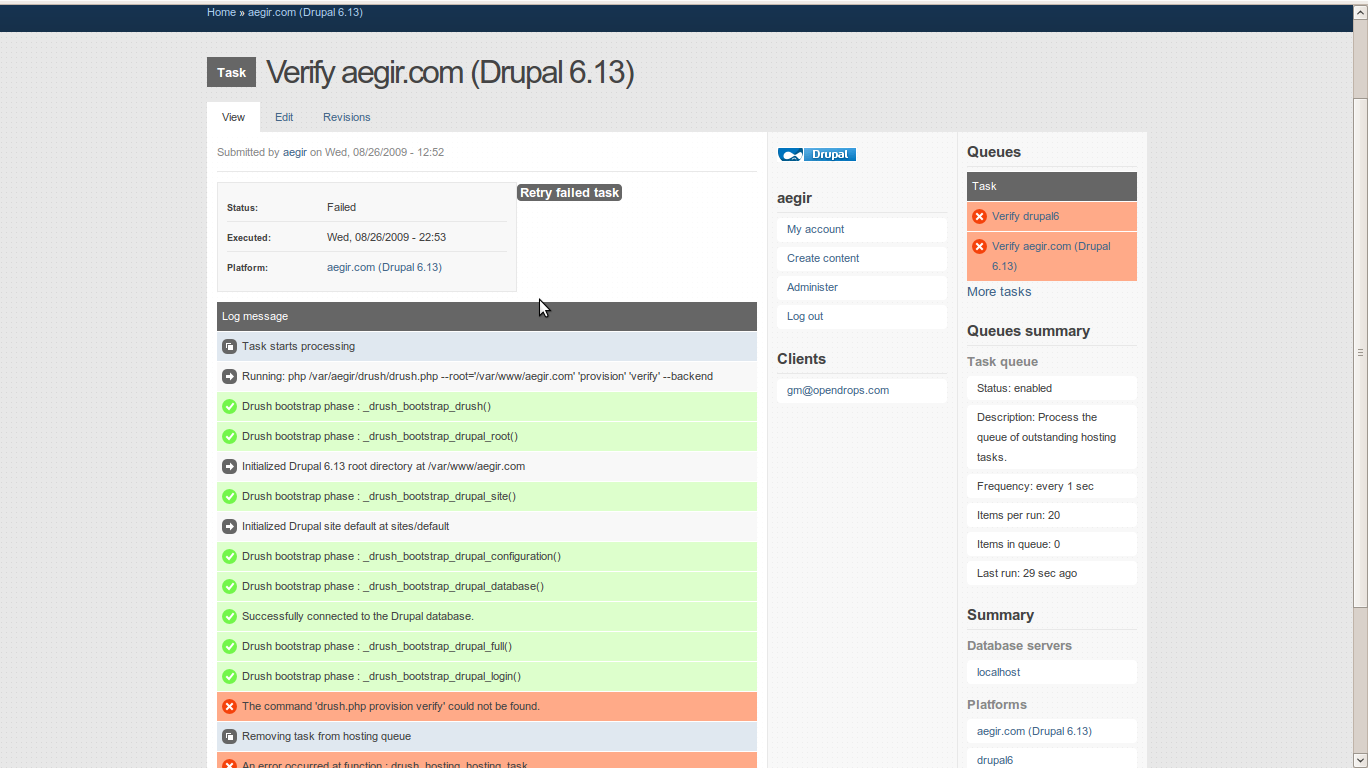Click arrow icon beside Running php command
Image resolution: width=1368 pixels, height=768 pixels.
tap(229, 377)
